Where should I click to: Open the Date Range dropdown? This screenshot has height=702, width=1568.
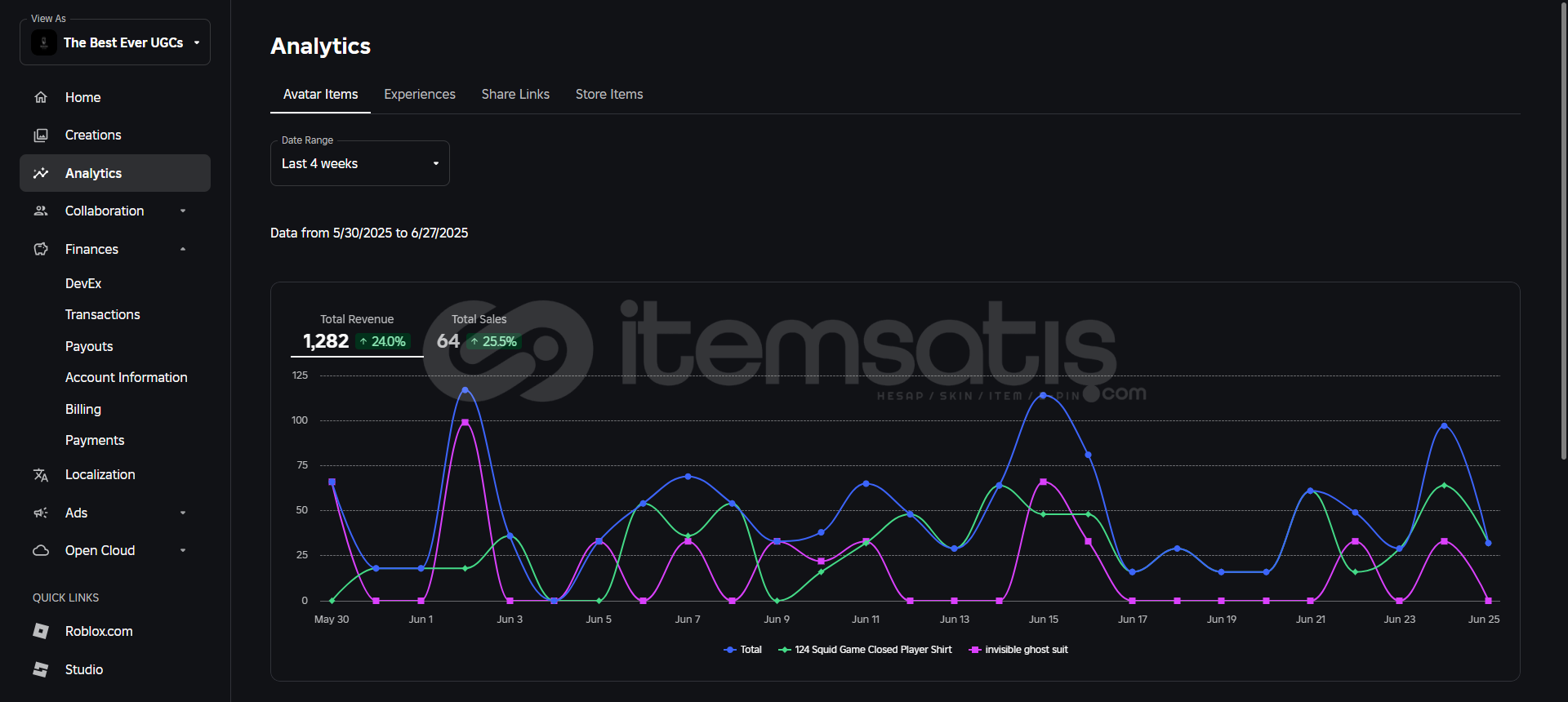point(360,163)
